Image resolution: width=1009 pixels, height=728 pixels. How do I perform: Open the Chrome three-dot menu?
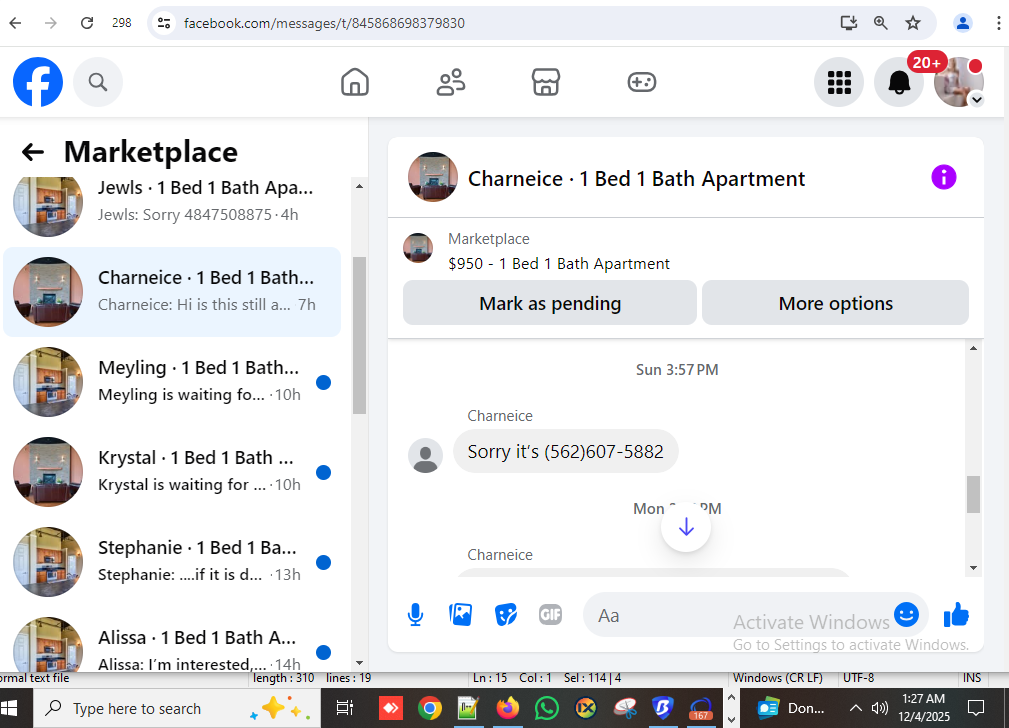click(x=998, y=23)
